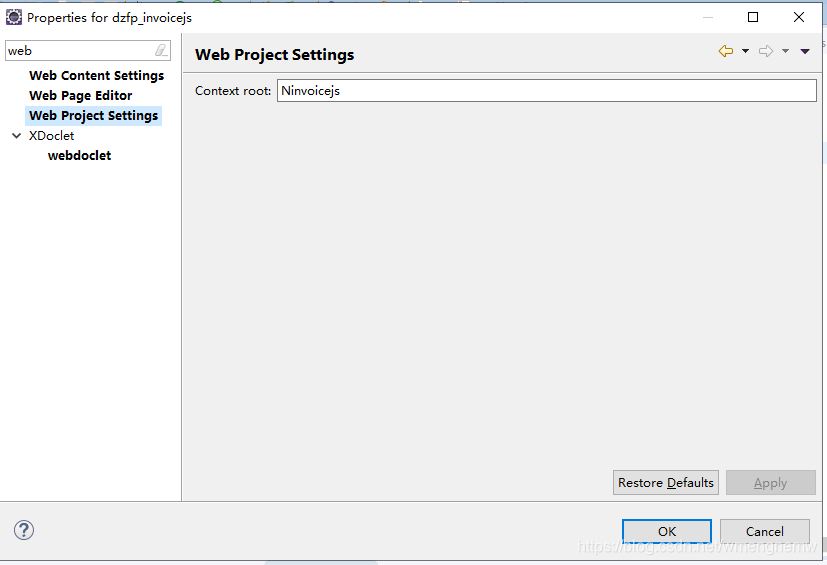This screenshot has height=565, width=827.
Task: Open the view menu triangle dropdown
Action: point(805,52)
